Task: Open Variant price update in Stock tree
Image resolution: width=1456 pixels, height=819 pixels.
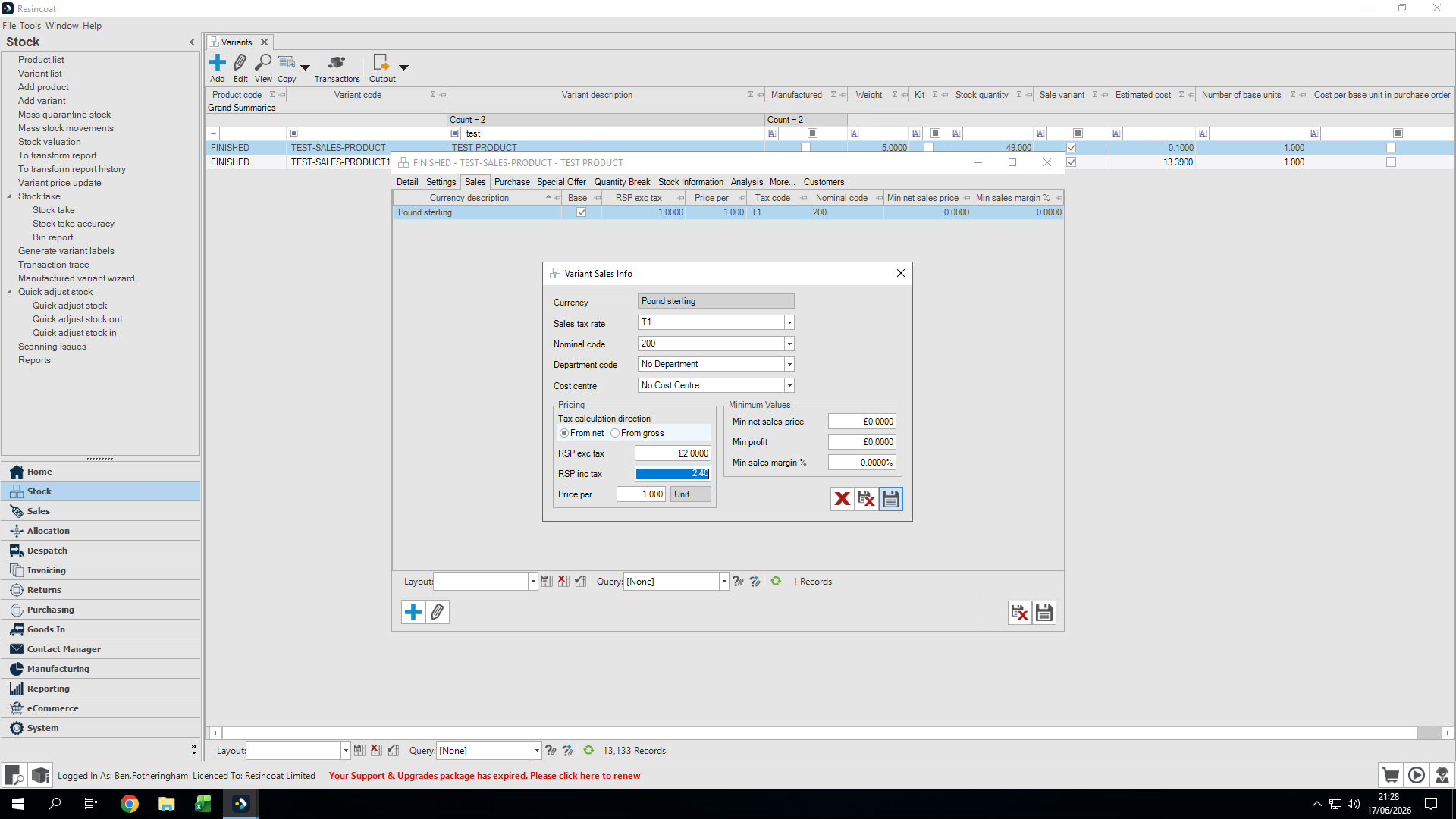Action: pos(60,183)
